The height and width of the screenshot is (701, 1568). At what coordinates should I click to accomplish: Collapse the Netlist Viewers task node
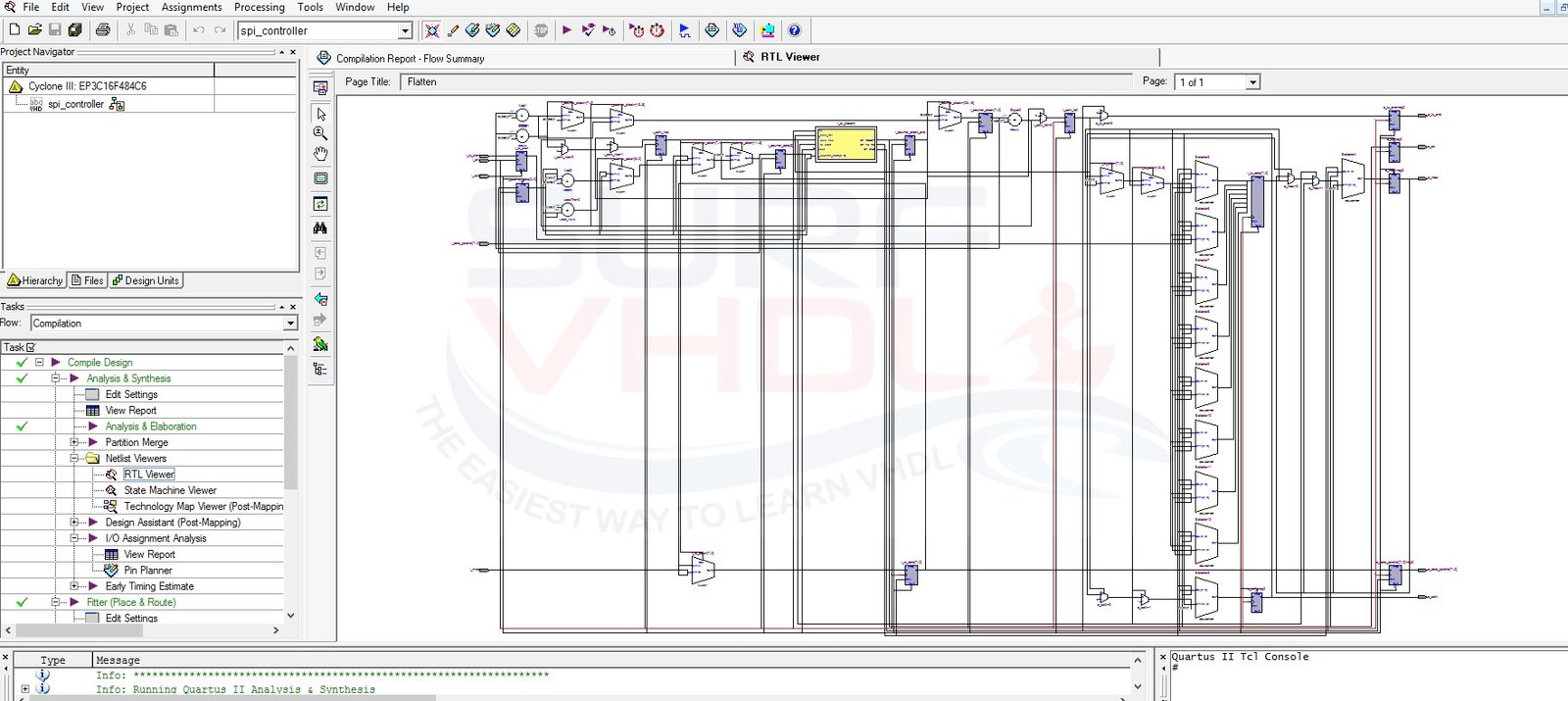click(x=74, y=458)
